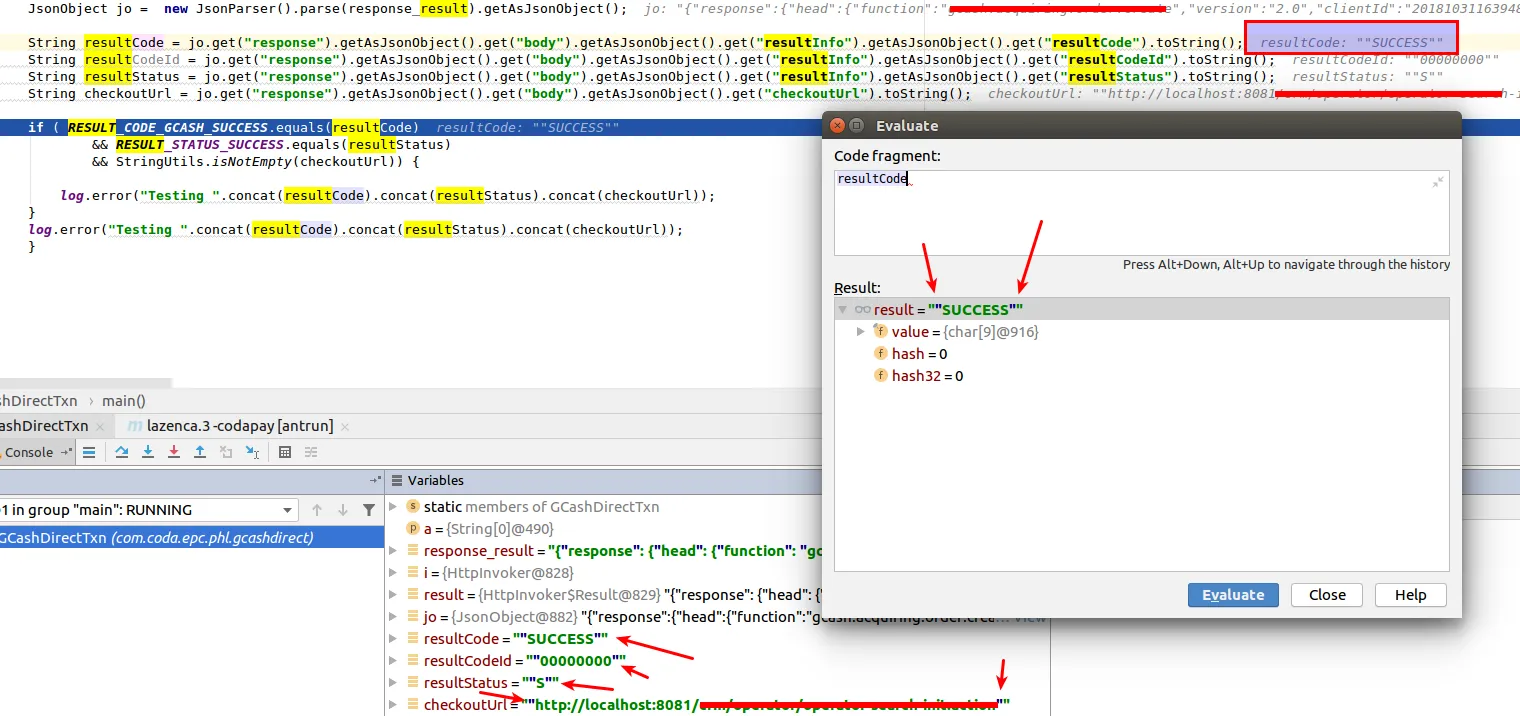Click the parameter icon beside variable a

tap(413, 528)
